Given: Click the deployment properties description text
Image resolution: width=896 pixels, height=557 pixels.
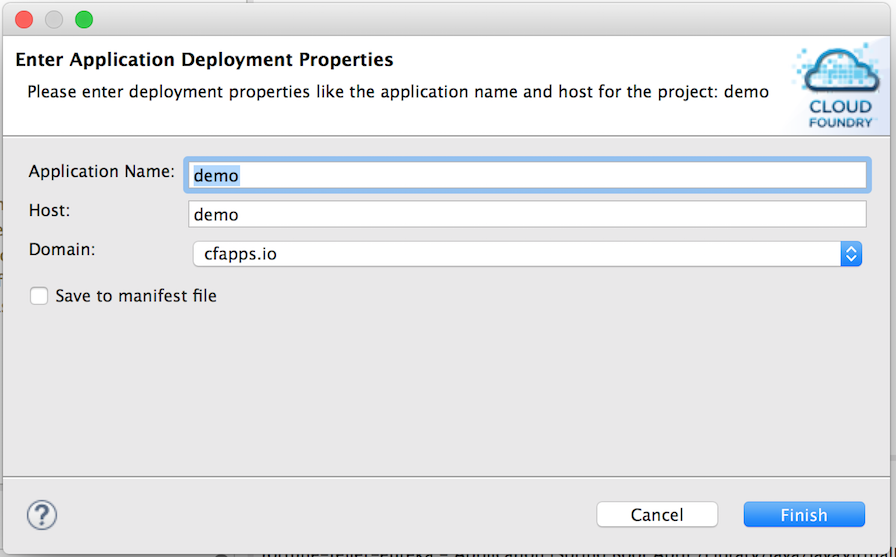Looking at the screenshot, I should [x=397, y=92].
